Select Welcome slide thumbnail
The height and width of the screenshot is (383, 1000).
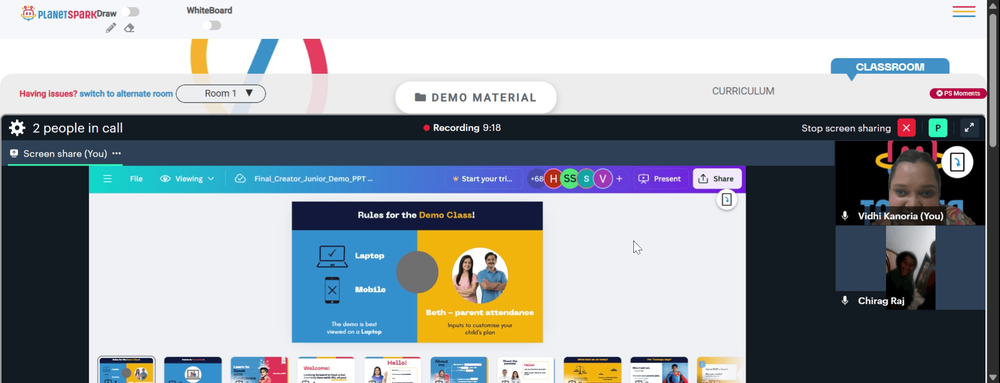326,370
